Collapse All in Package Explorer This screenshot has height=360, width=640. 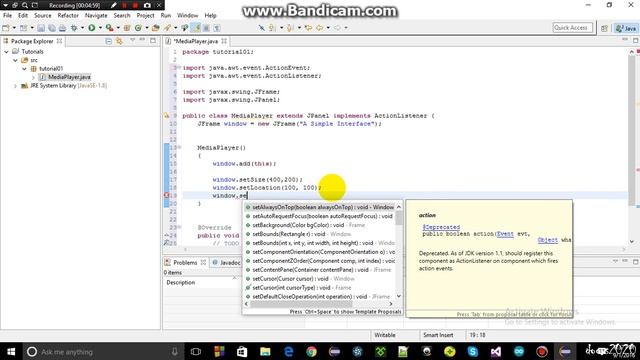[x=109, y=41]
